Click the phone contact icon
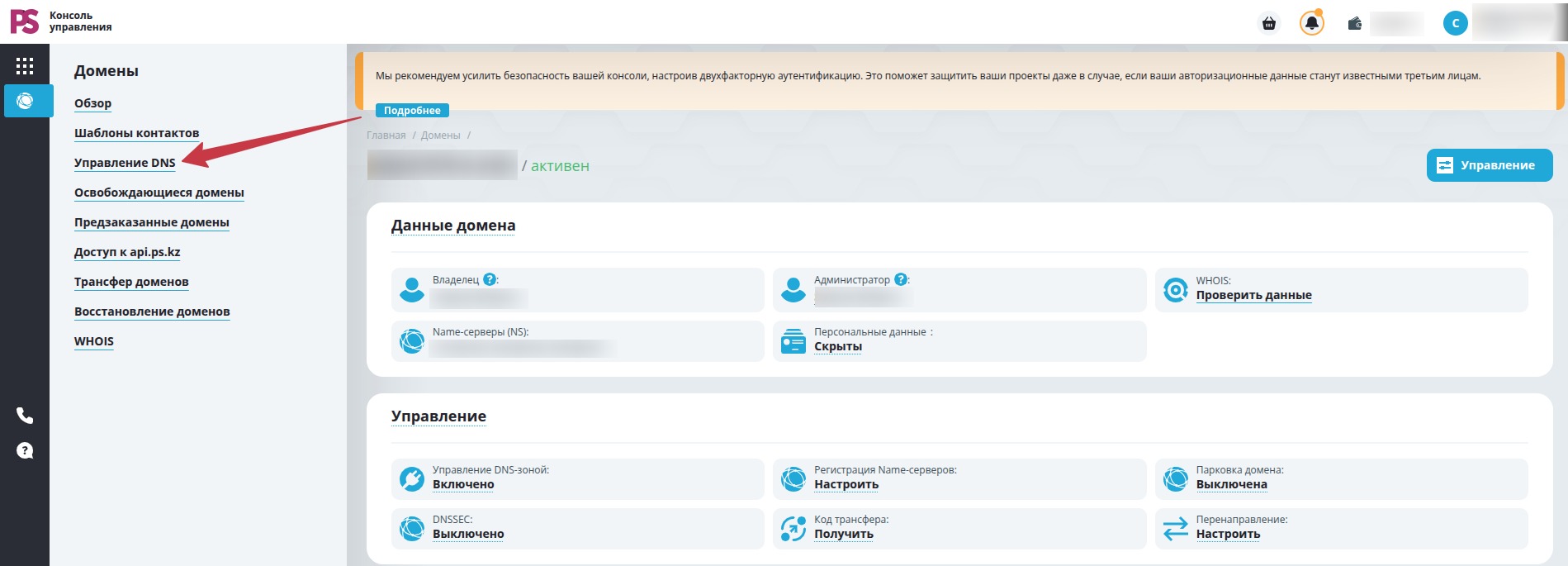The image size is (1568, 566). (x=25, y=415)
